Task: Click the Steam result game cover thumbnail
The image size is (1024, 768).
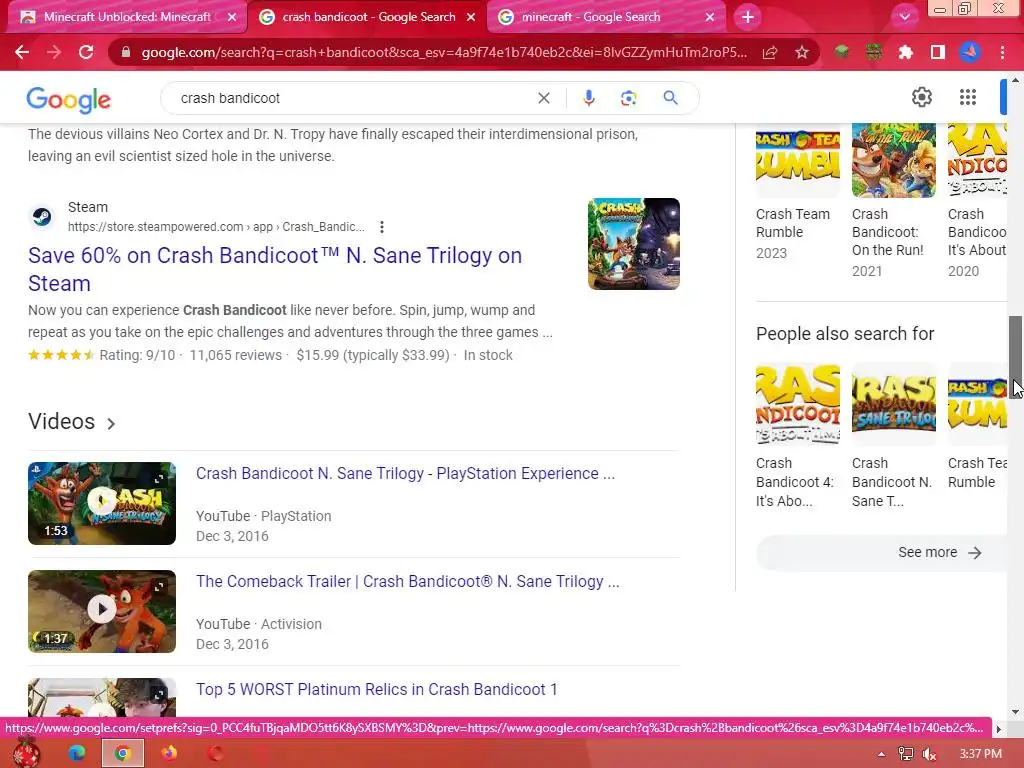Action: coord(633,244)
